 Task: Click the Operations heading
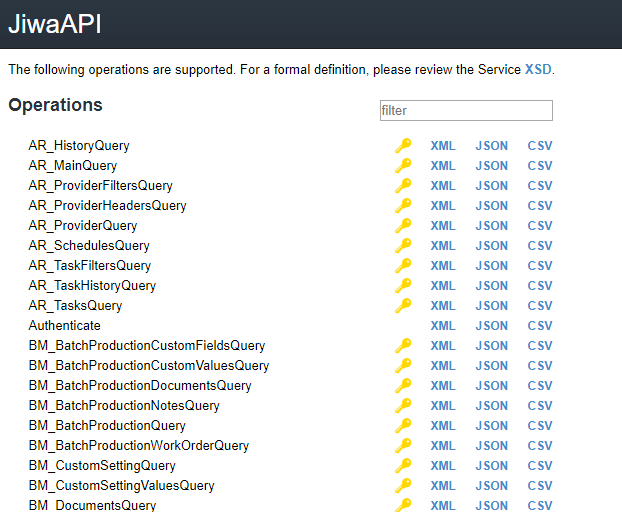coord(56,105)
